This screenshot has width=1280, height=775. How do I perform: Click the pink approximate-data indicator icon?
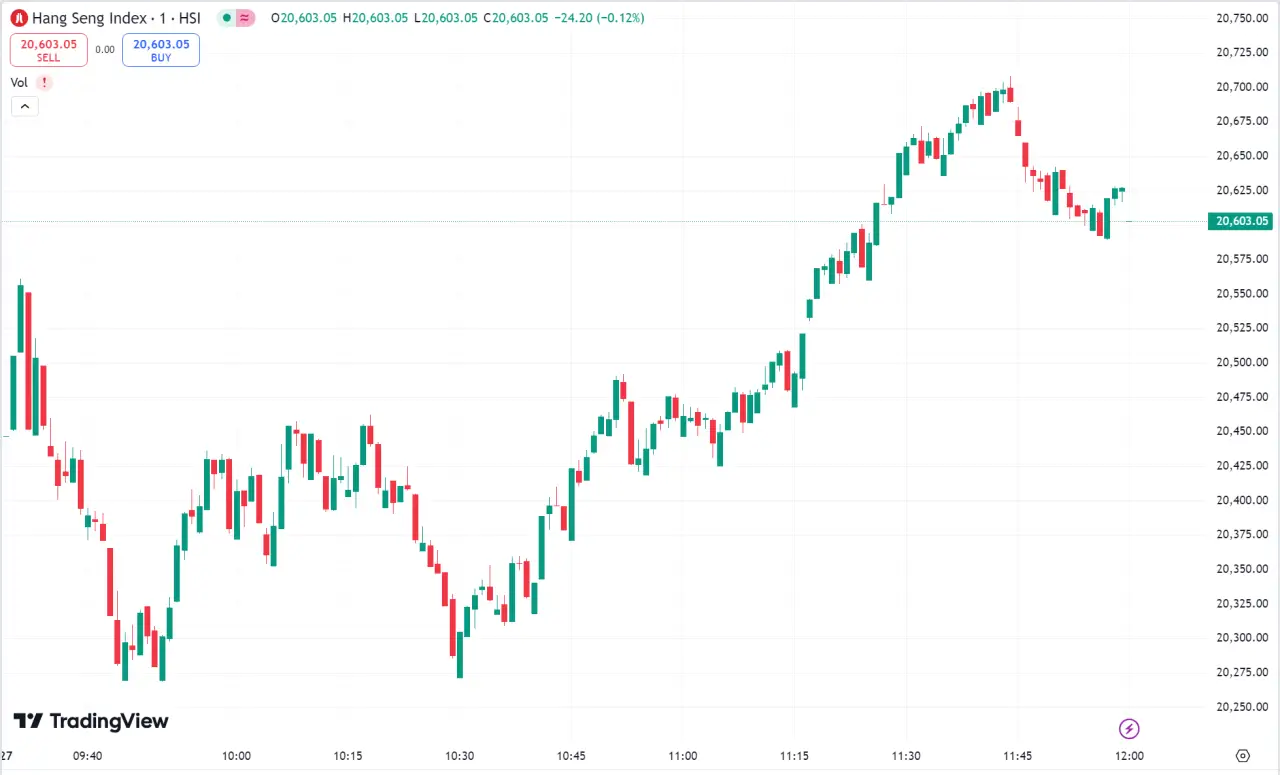(245, 18)
